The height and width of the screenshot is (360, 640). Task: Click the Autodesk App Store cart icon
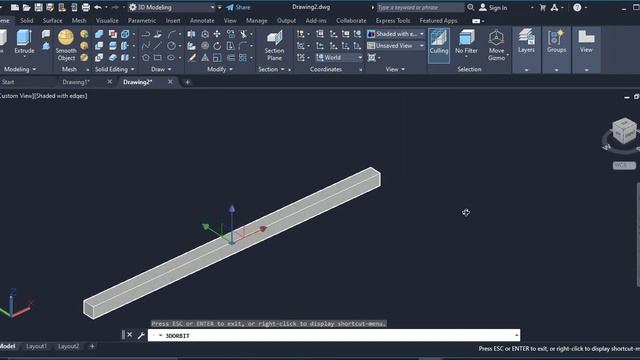(x=543, y=7)
